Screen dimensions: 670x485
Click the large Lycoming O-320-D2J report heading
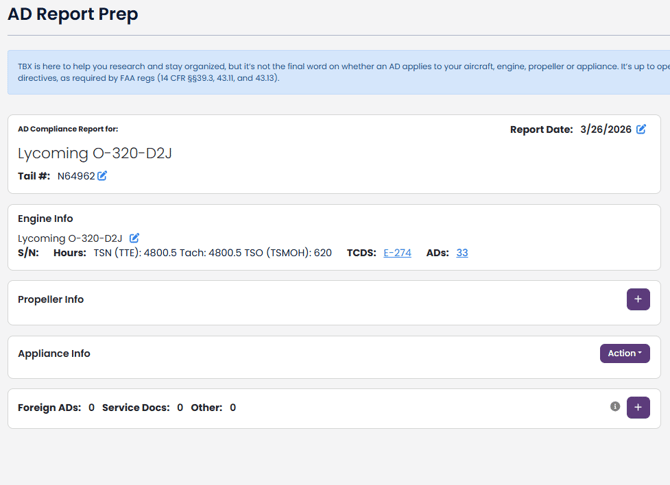pos(95,153)
